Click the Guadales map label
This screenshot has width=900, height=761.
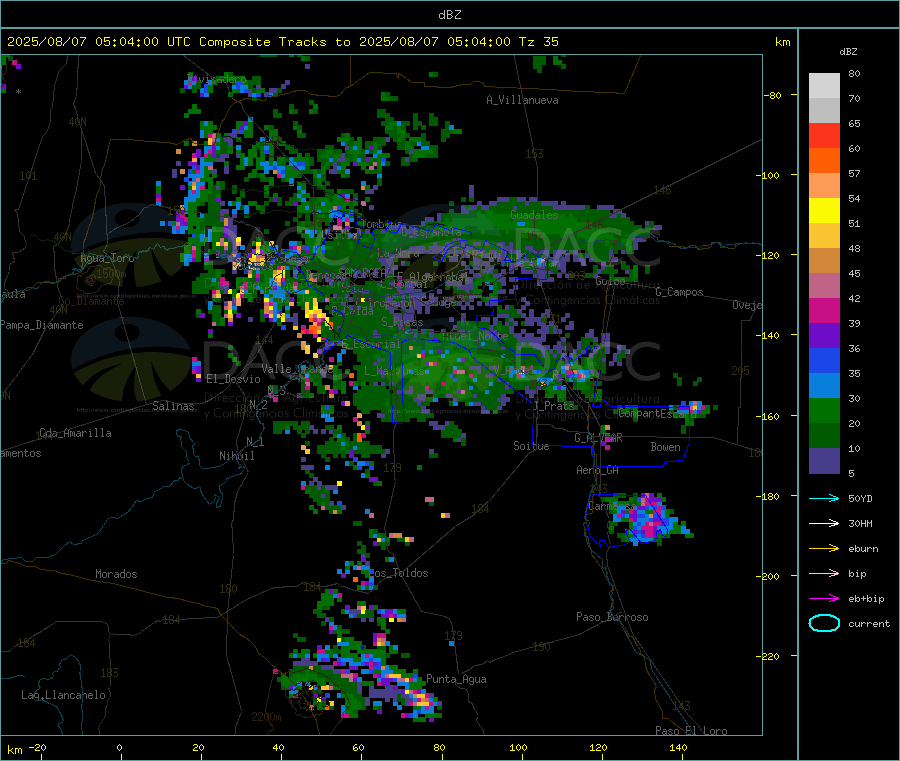coord(534,215)
